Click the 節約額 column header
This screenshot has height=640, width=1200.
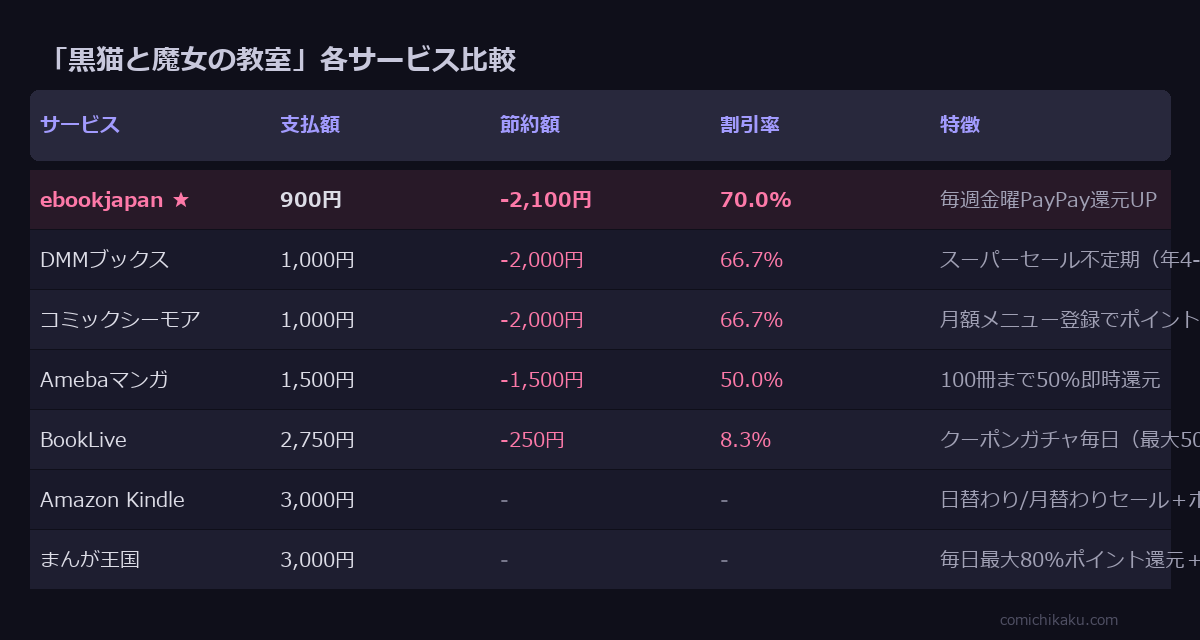530,125
